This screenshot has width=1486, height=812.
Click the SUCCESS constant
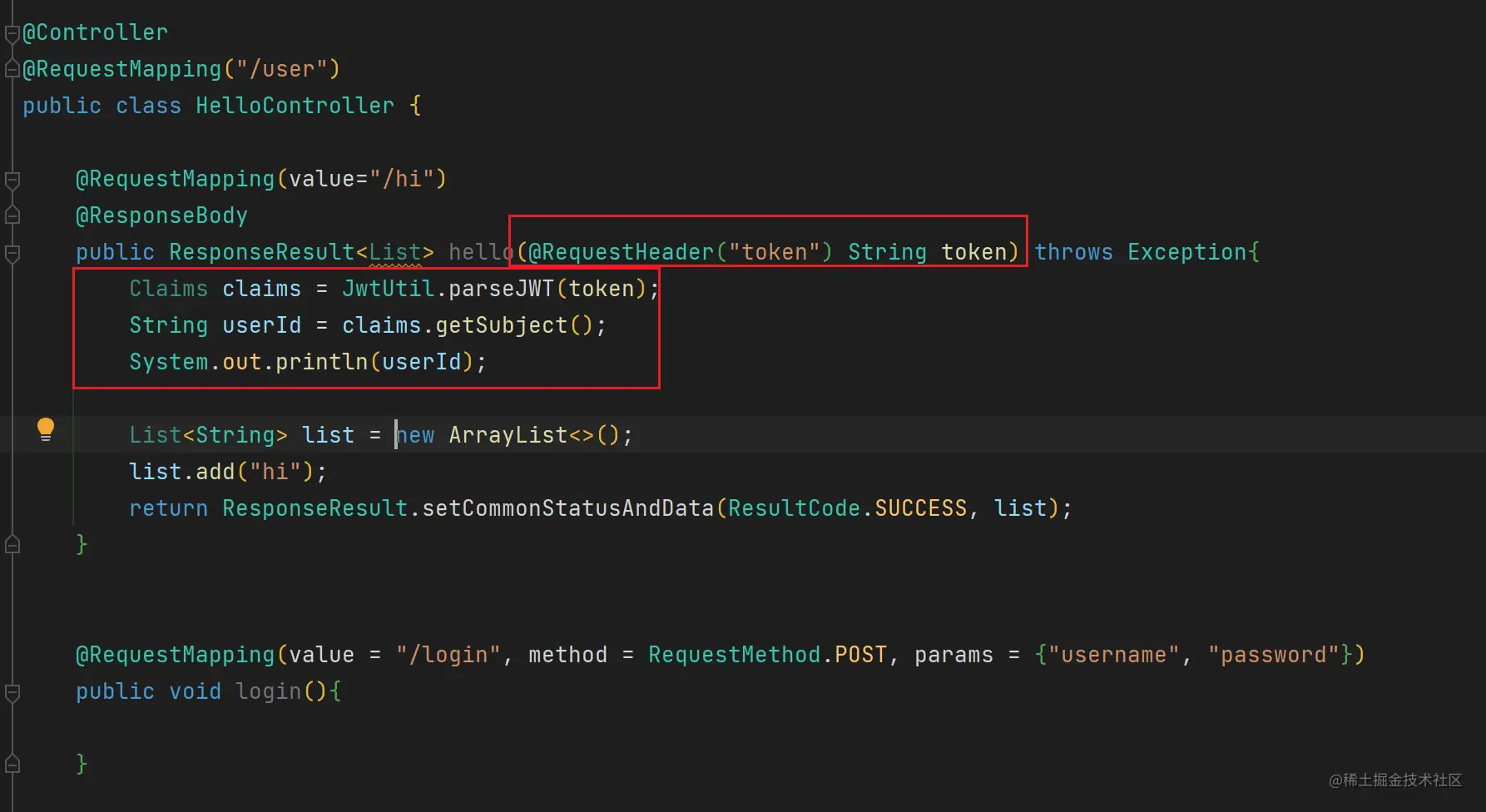click(x=921, y=508)
